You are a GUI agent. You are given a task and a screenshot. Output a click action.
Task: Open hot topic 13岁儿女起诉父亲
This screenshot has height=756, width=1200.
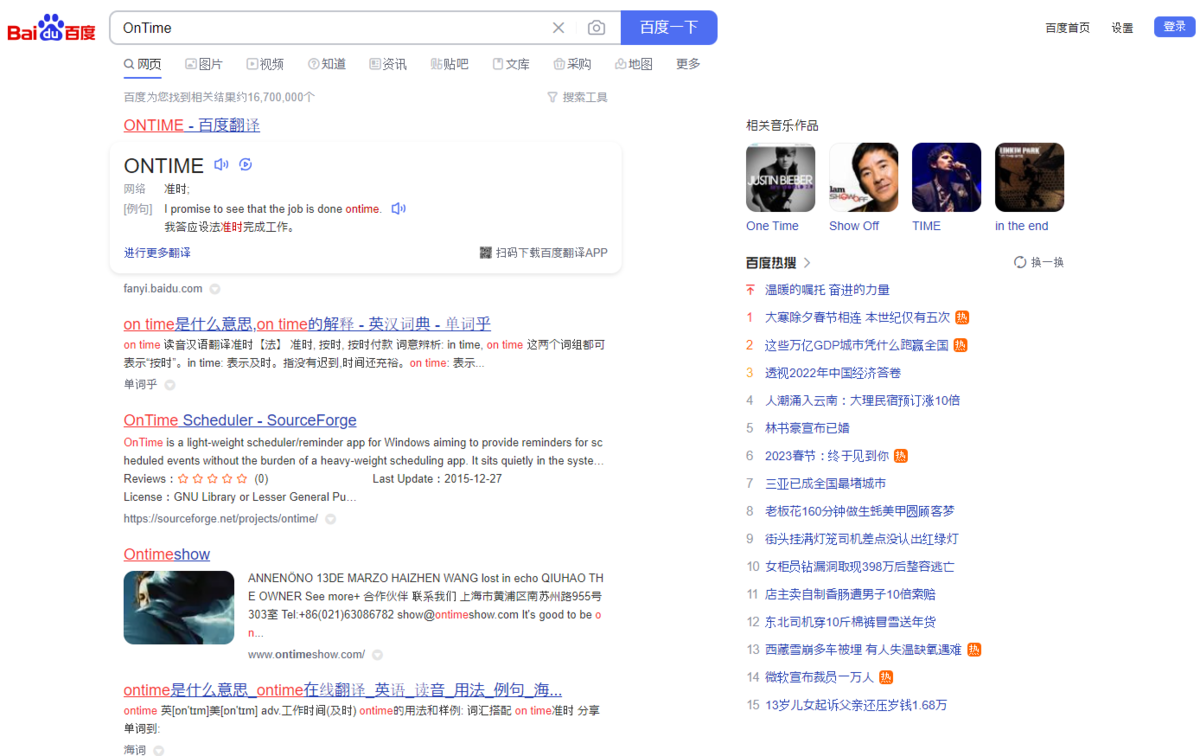tap(856, 705)
